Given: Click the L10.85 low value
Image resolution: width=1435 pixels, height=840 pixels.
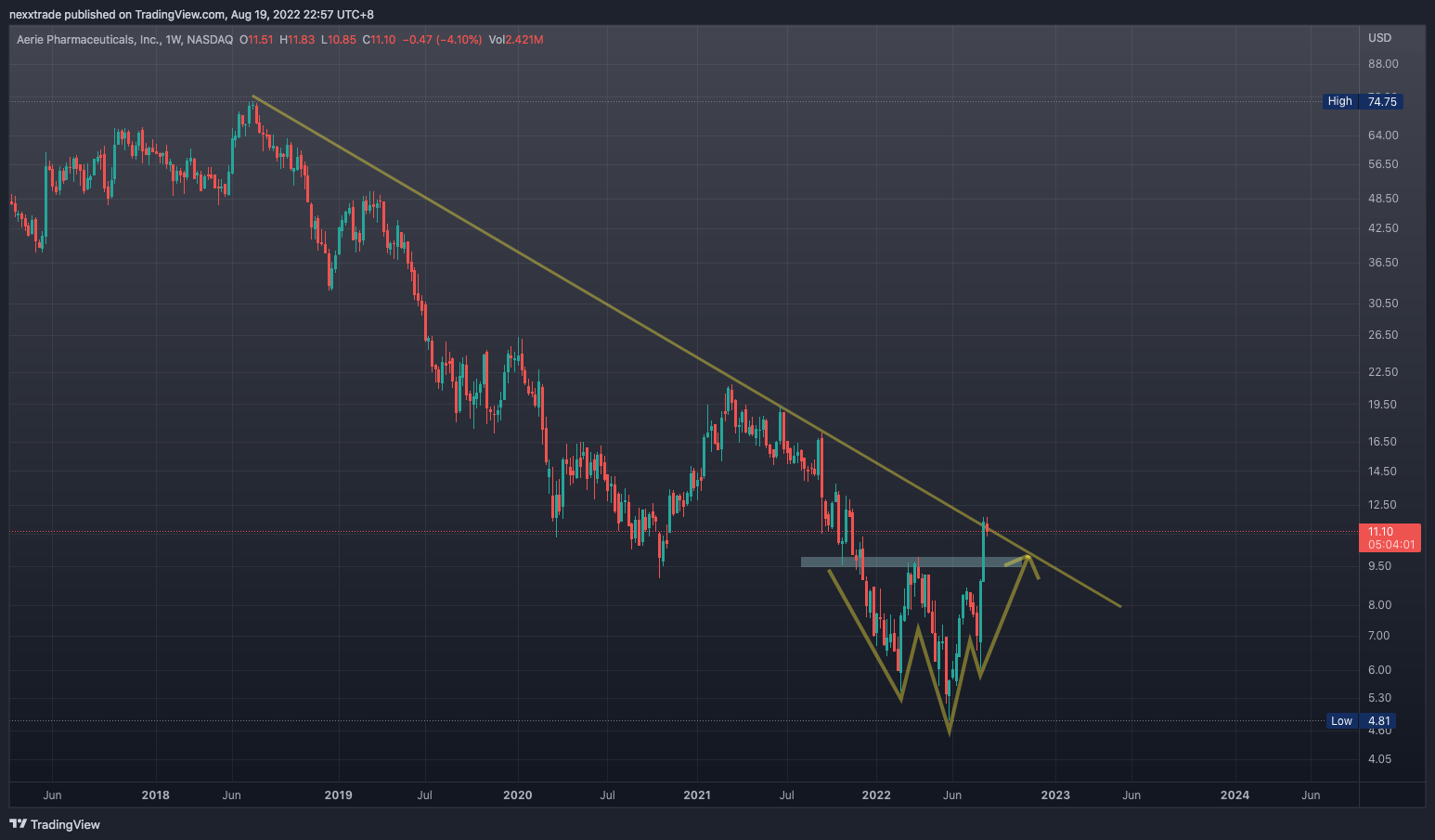Looking at the screenshot, I should point(339,40).
